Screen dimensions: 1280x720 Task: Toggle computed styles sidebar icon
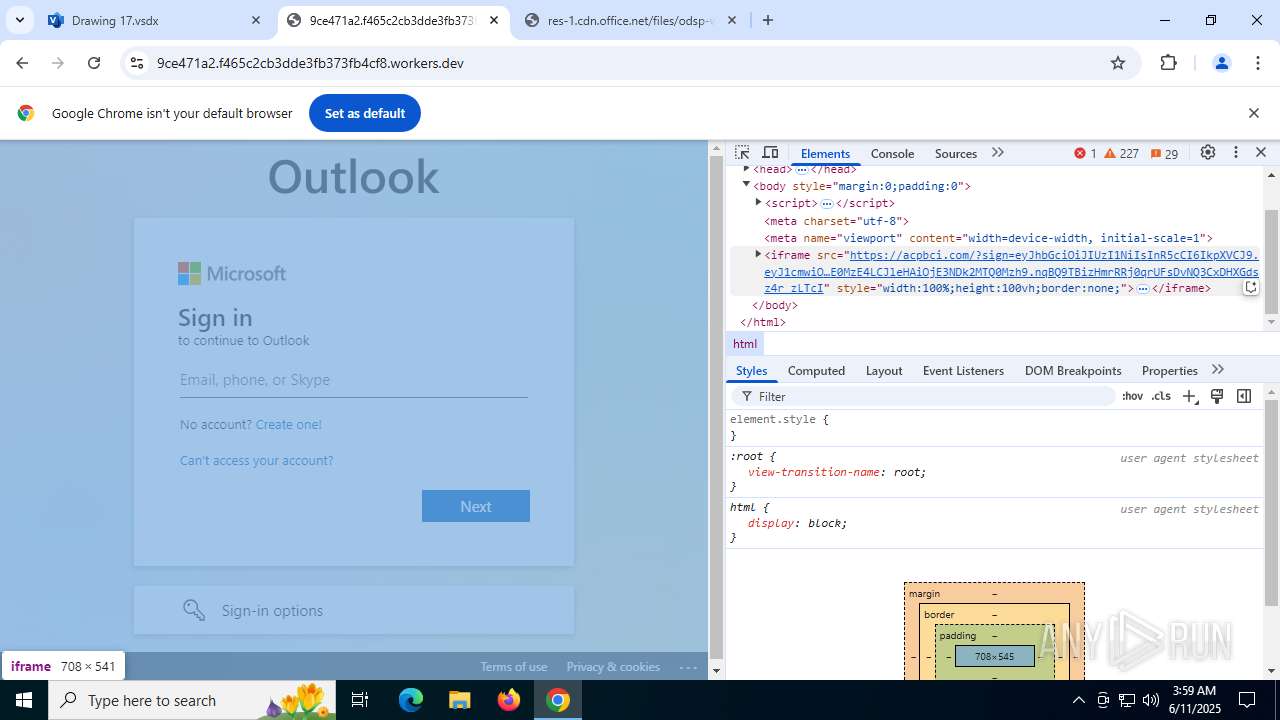coord(1244,396)
